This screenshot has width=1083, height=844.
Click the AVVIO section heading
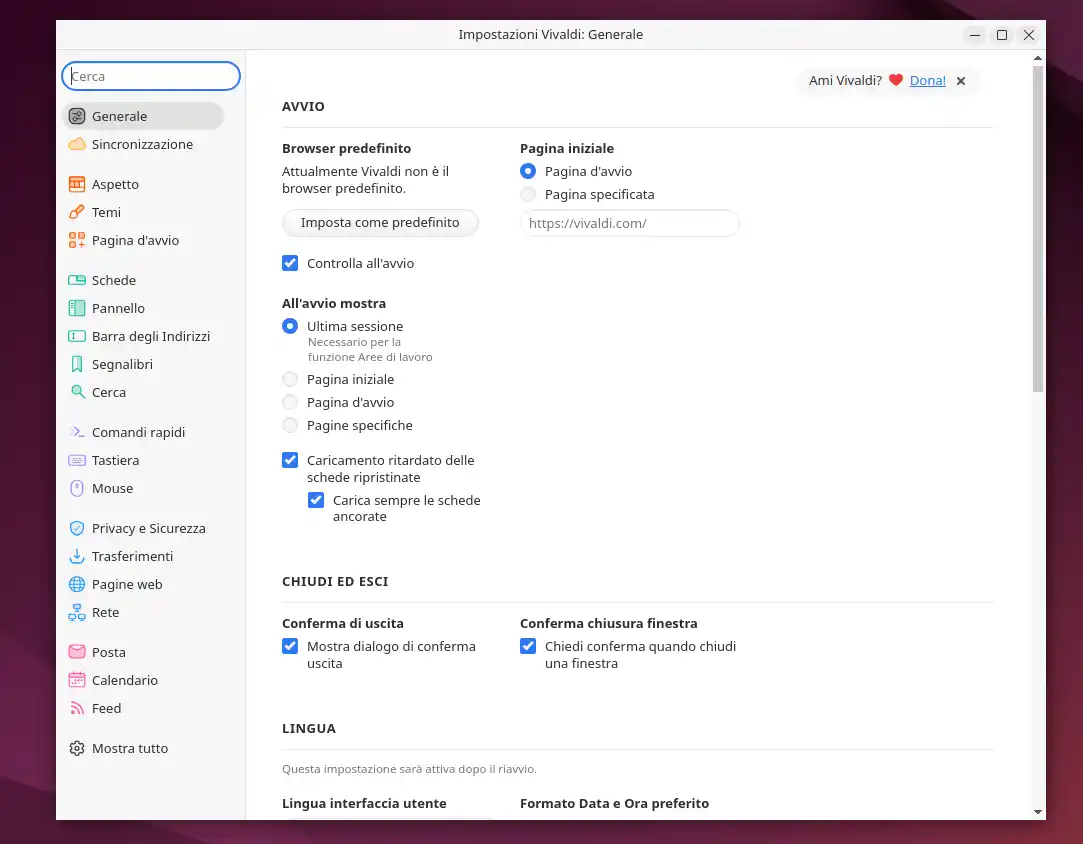[303, 106]
